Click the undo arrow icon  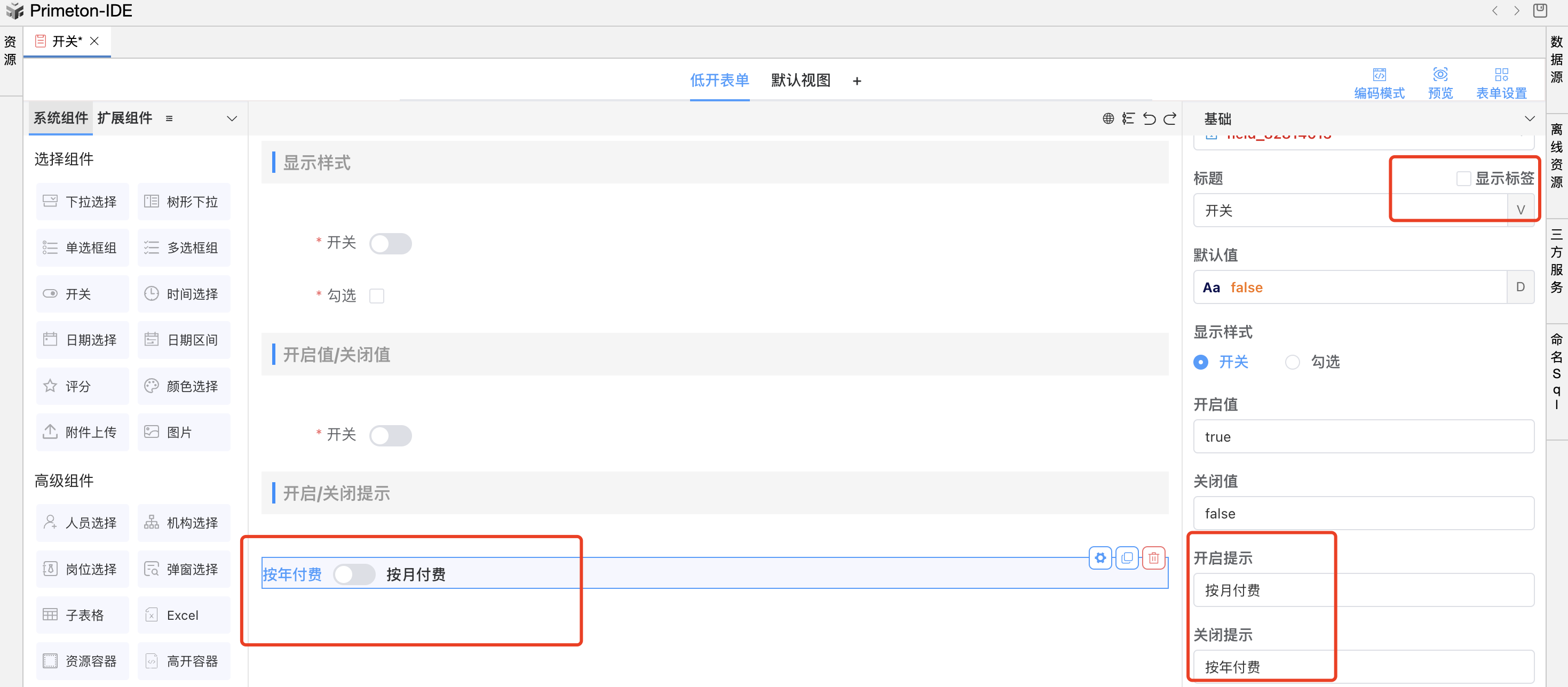(1149, 118)
